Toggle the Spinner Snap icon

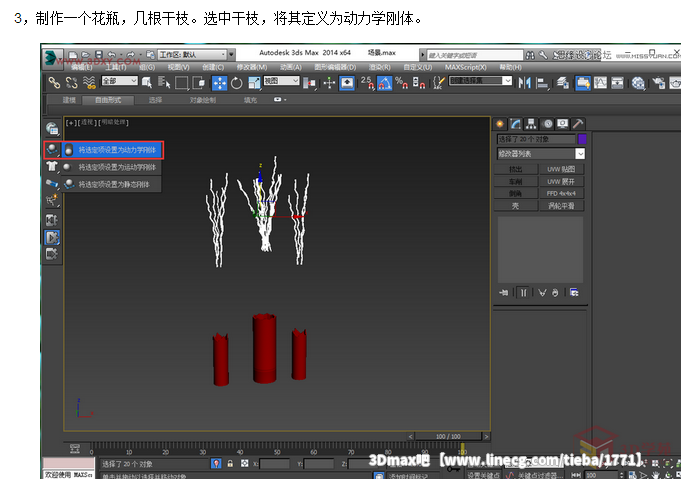419,83
